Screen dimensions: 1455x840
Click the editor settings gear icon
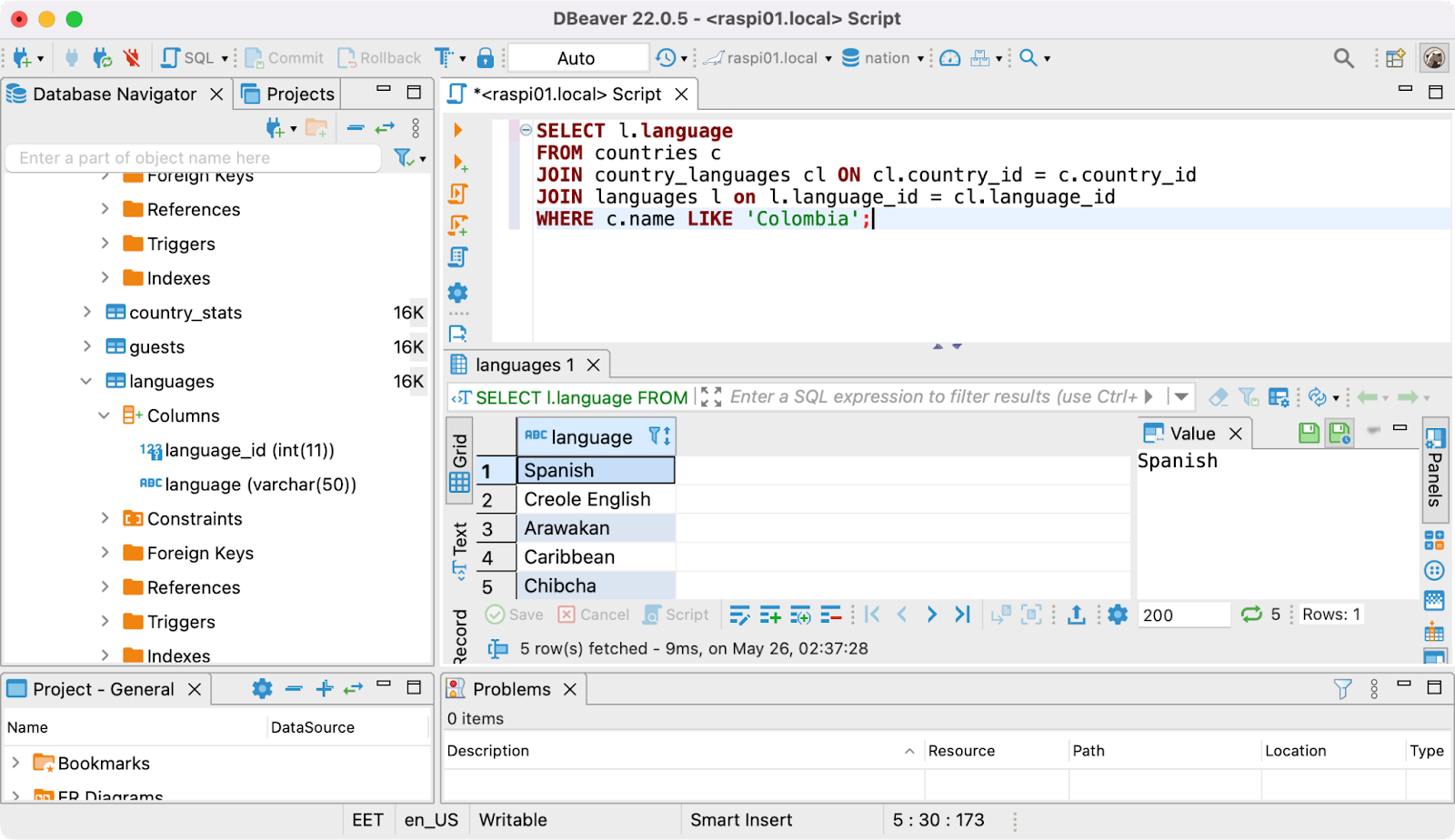click(458, 293)
